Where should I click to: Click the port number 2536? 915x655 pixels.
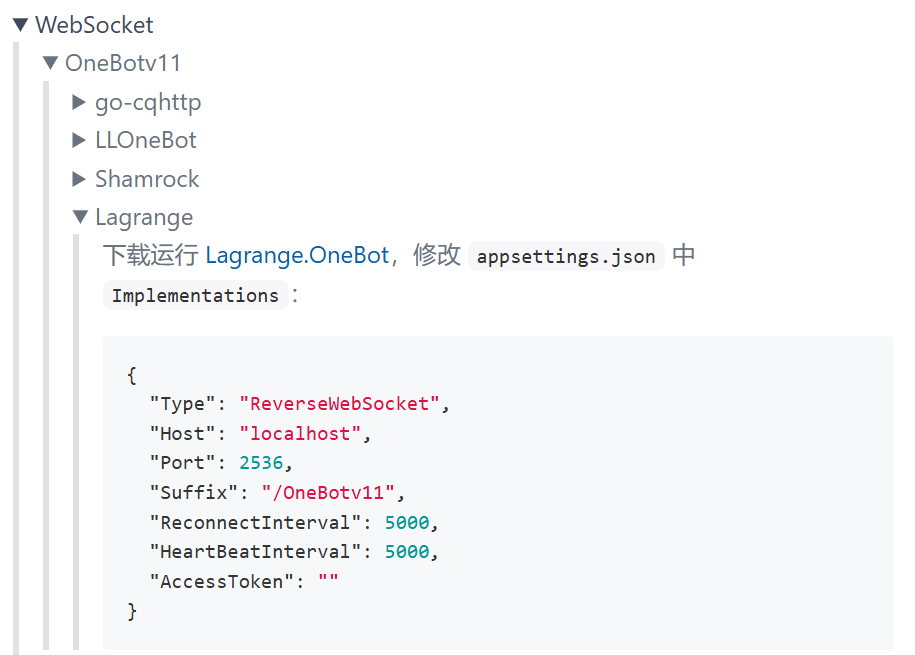pyautogui.click(x=261, y=464)
